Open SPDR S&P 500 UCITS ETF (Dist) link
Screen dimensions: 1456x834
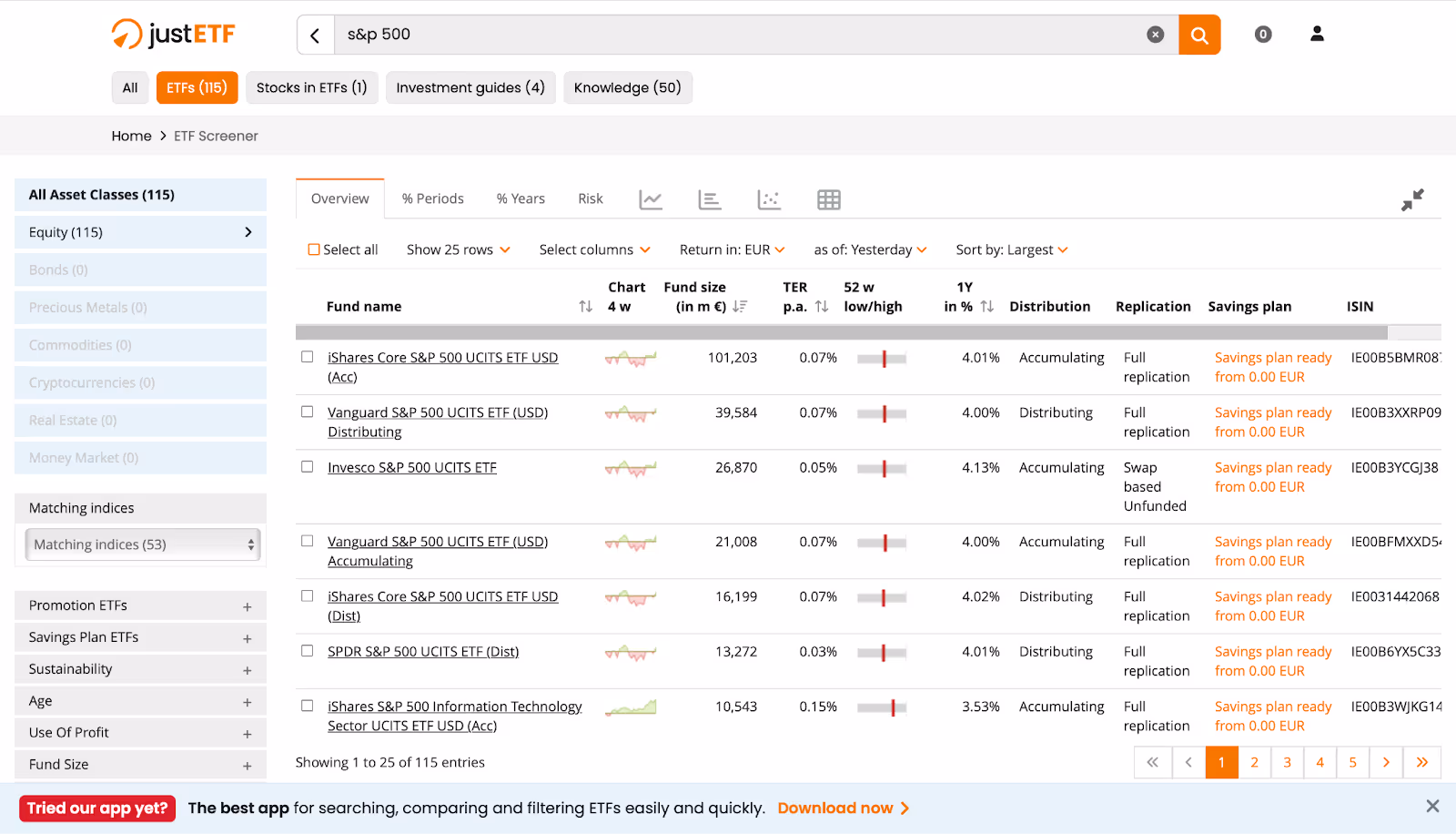pyautogui.click(x=423, y=652)
